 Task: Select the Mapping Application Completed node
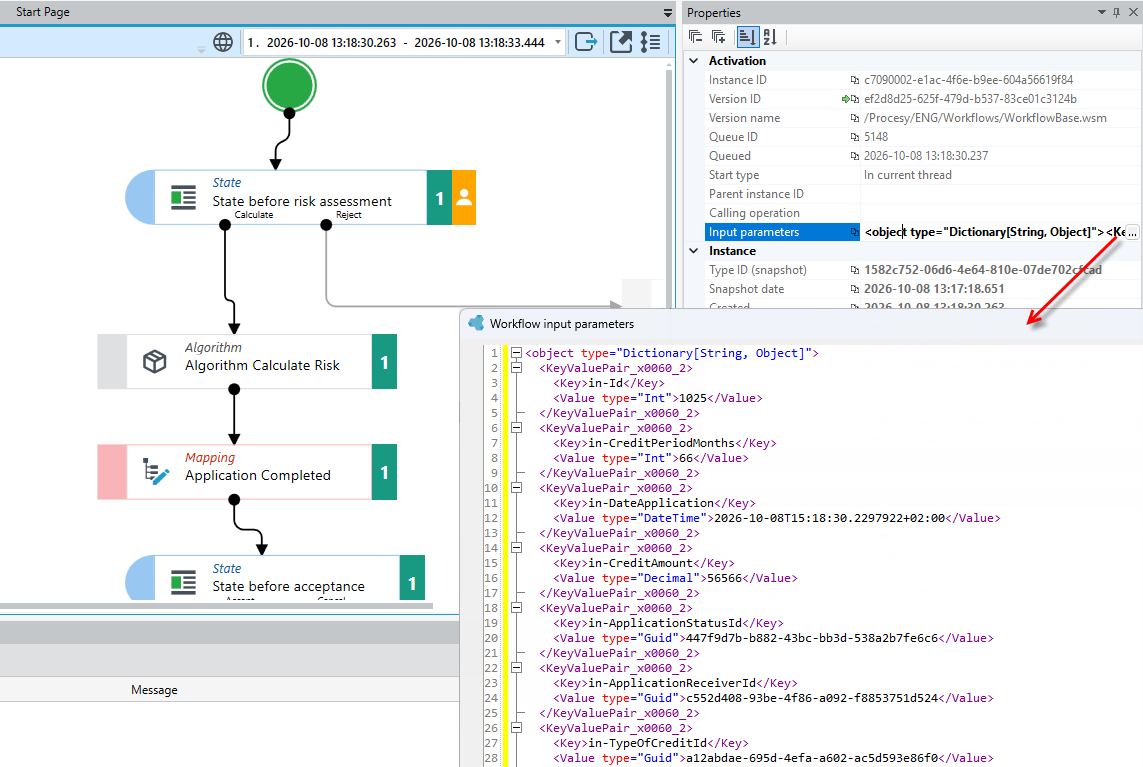(x=247, y=472)
